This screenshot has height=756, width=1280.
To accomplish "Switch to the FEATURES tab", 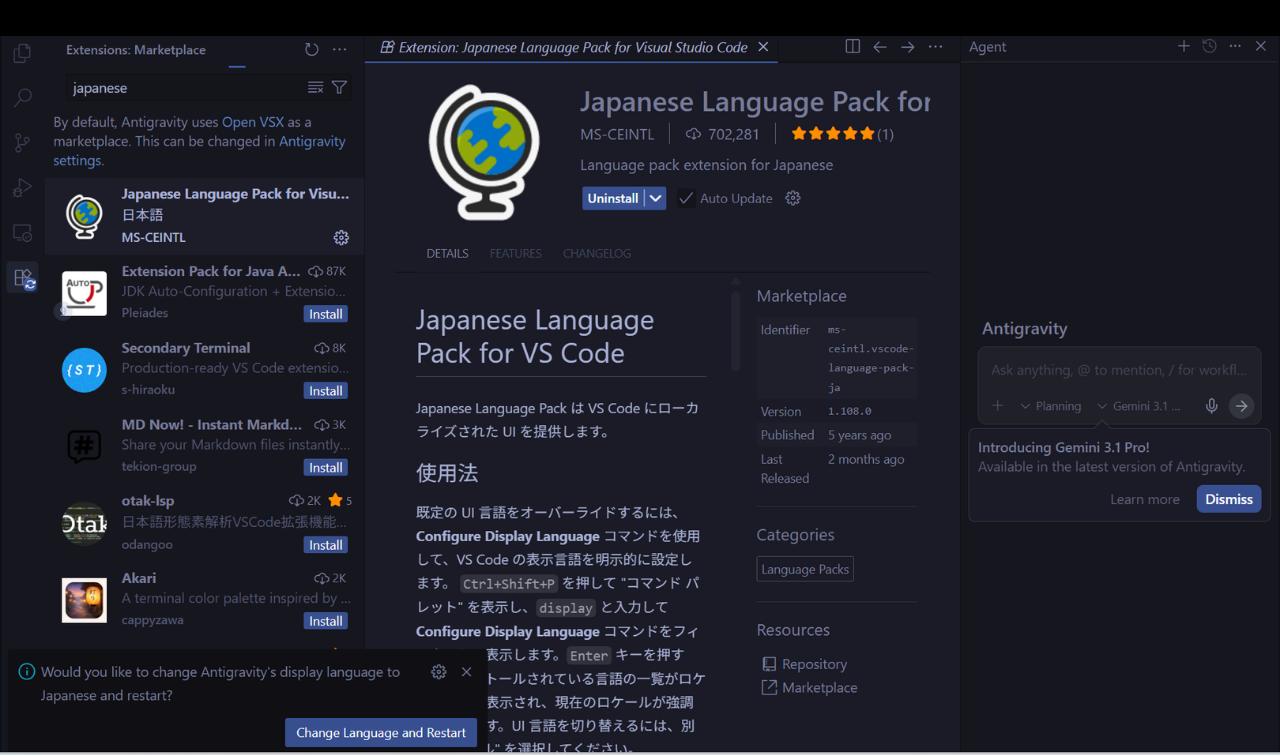I will click(515, 254).
